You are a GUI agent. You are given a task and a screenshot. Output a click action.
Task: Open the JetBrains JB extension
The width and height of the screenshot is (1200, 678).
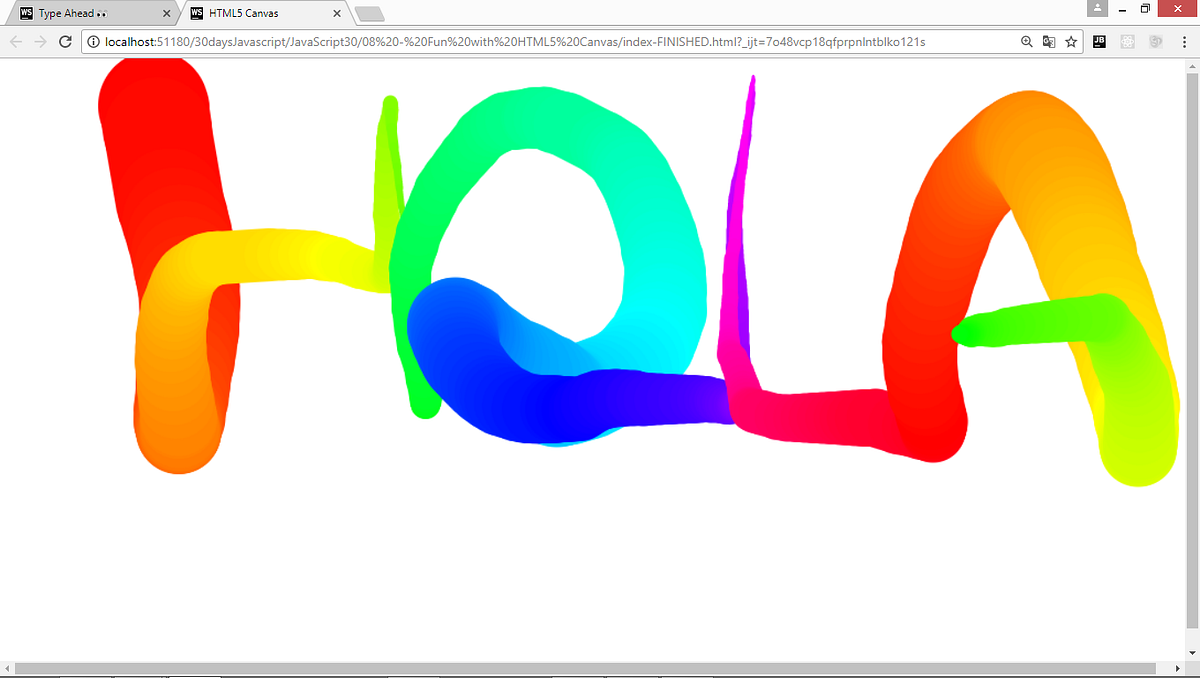coord(1099,42)
